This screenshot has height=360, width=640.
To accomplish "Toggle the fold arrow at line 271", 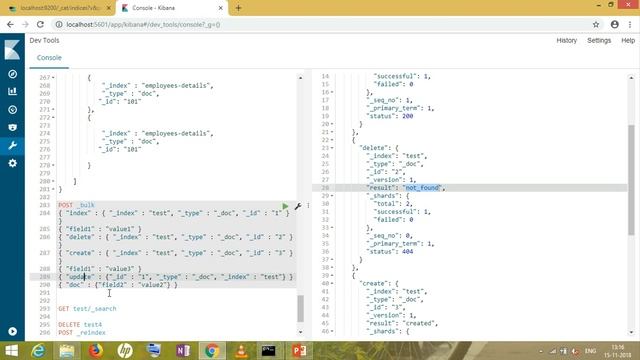I will [53, 109].
